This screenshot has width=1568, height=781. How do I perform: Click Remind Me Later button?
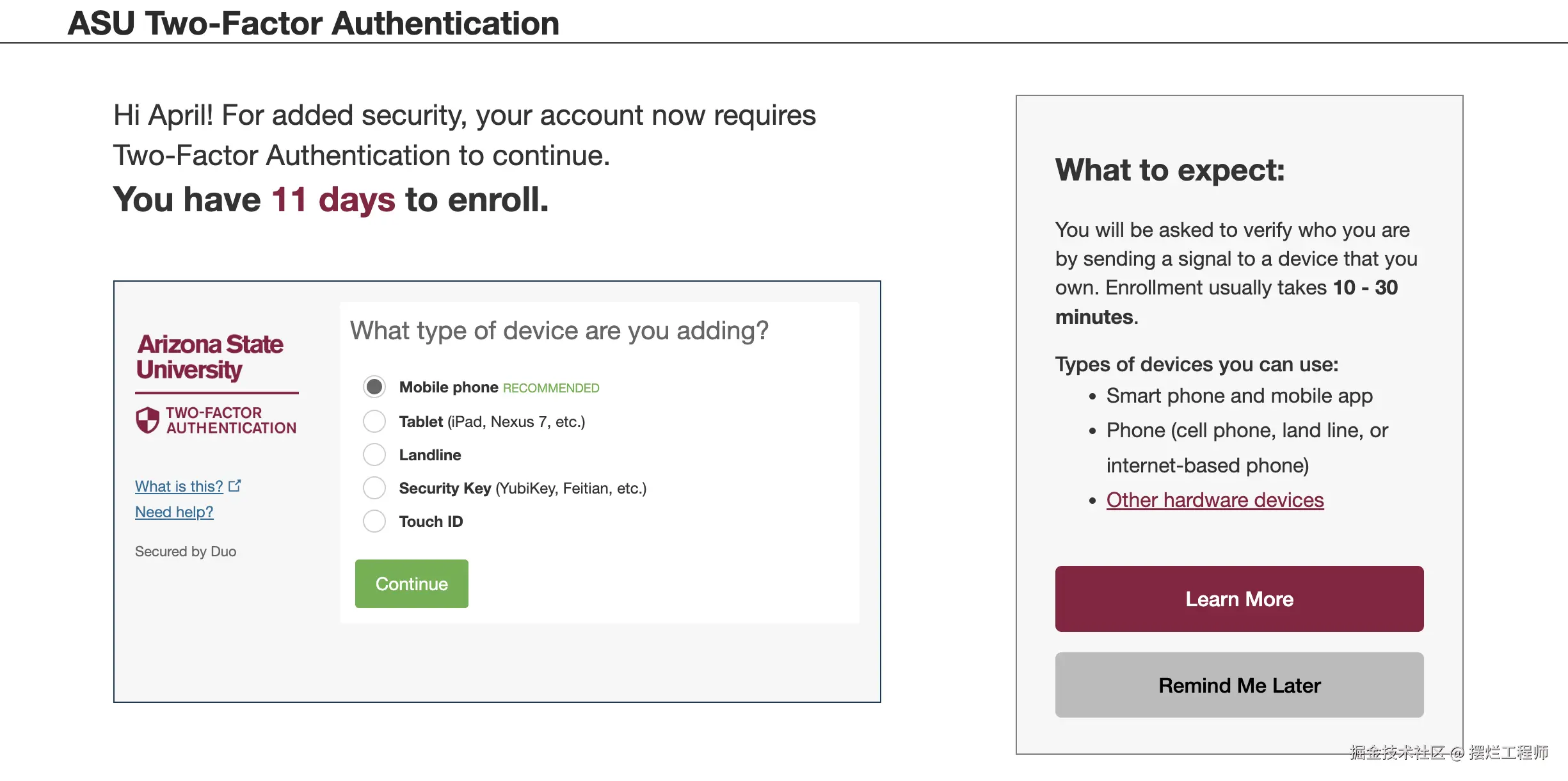coord(1239,685)
